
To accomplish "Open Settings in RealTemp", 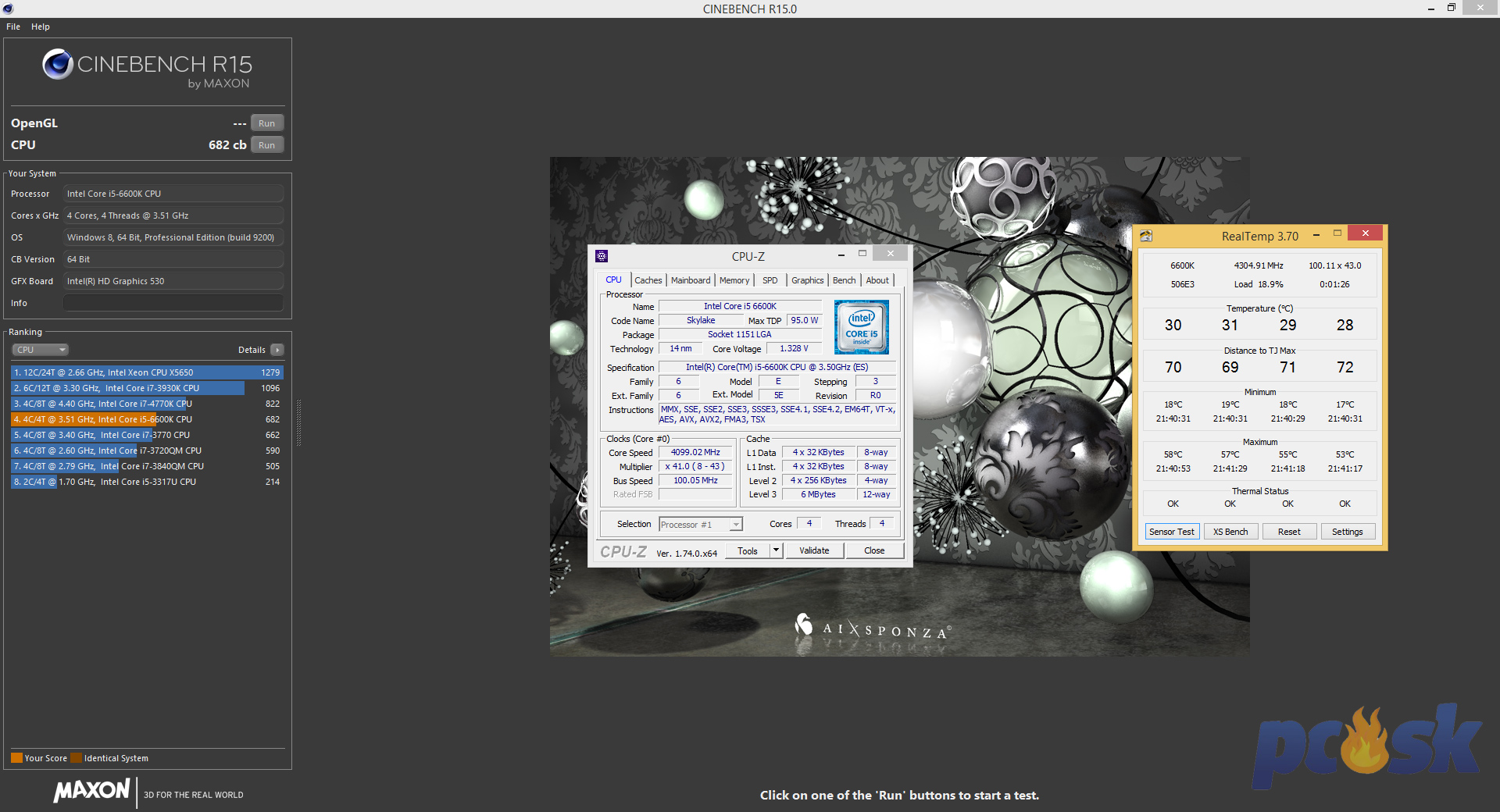I will pyautogui.click(x=1348, y=532).
